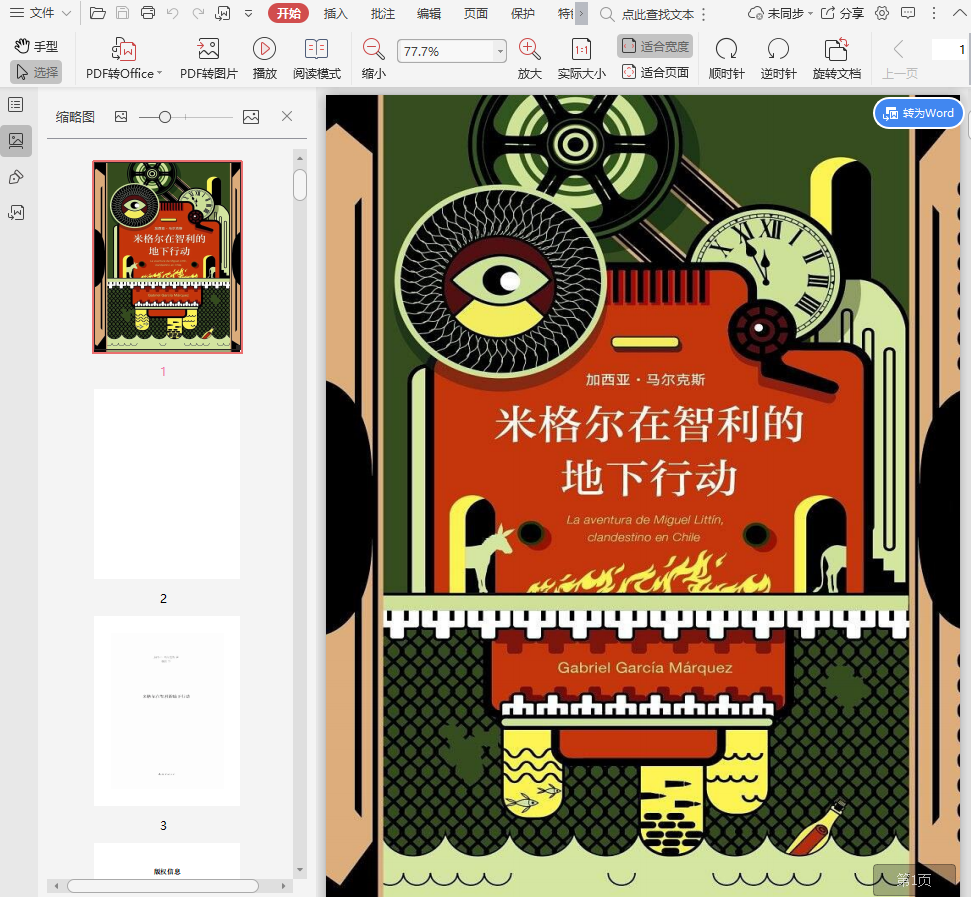Zoom in with the 放大 icon
The image size is (971, 897).
pos(529,50)
